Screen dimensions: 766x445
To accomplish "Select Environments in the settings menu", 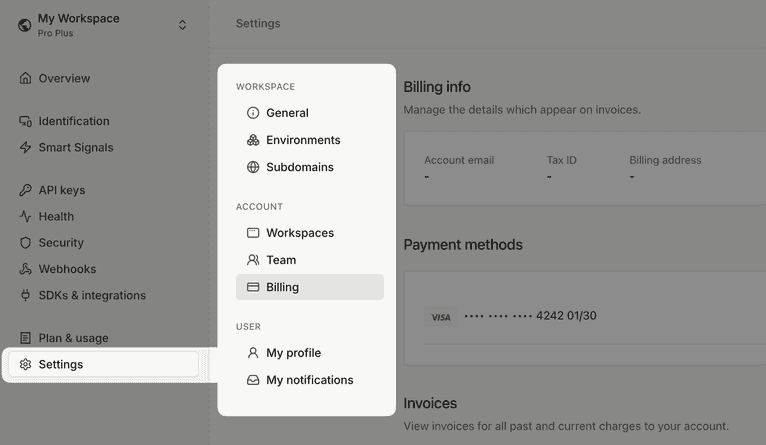I will (303, 140).
